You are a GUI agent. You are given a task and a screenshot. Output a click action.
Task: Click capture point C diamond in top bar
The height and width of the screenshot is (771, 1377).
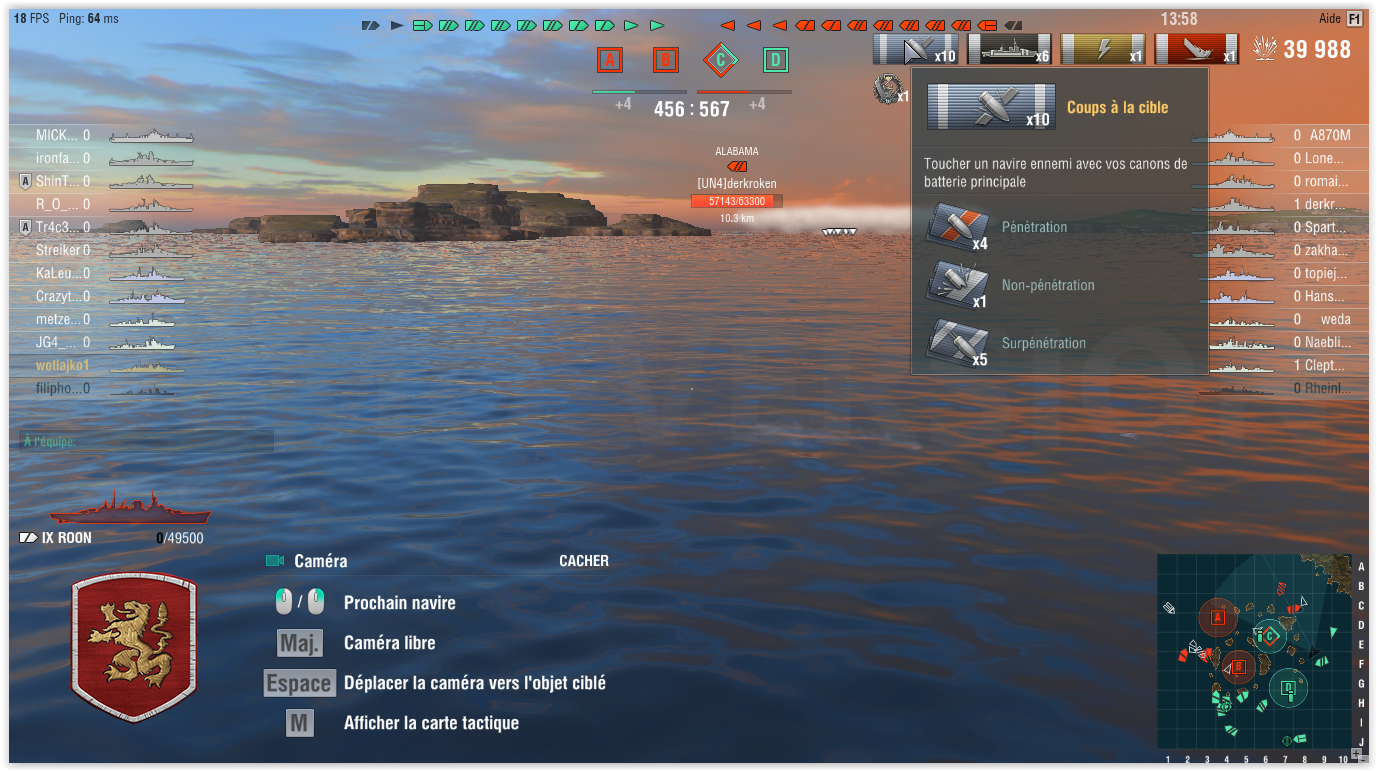click(720, 61)
